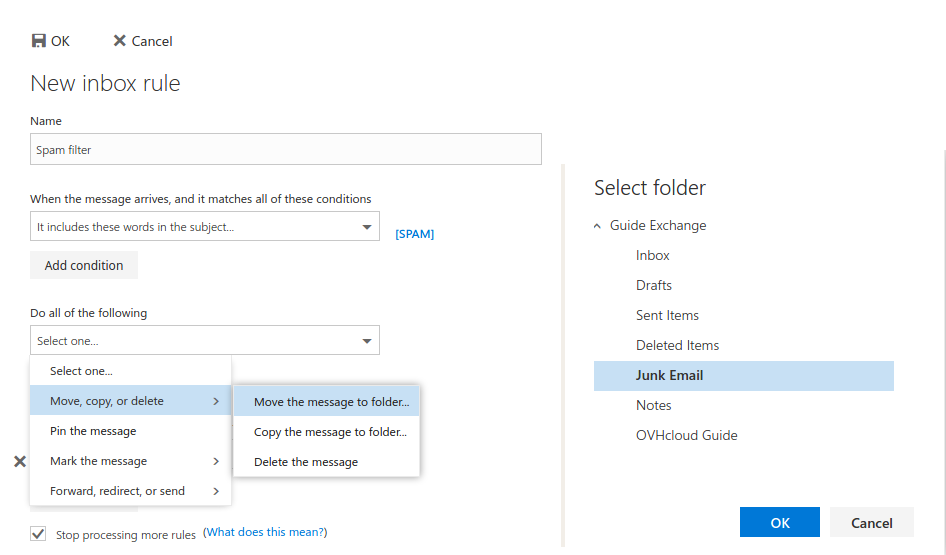
Task: Toggle Stop processing more rules checkbox
Action: pyautogui.click(x=38, y=534)
